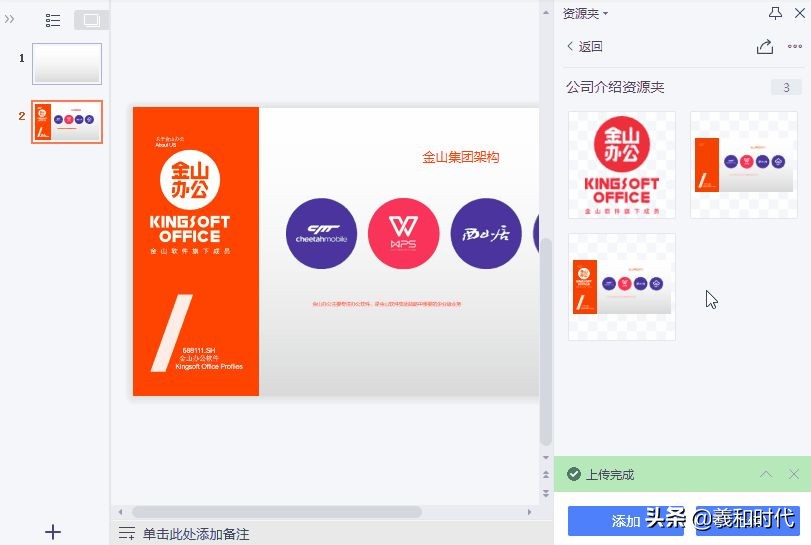Image resolution: width=811 pixels, height=545 pixels.
Task: Select the full slide resource with logo
Action: [622, 286]
